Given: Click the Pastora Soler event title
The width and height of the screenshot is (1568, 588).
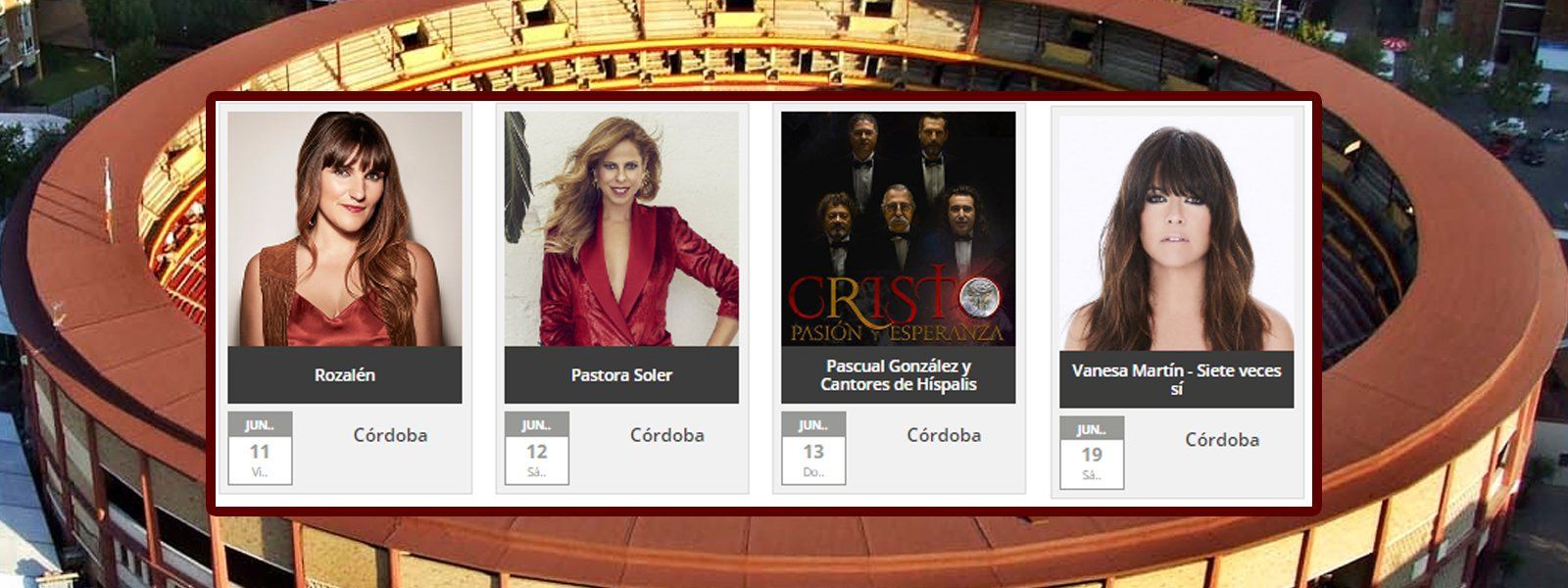Looking at the screenshot, I should [x=621, y=375].
